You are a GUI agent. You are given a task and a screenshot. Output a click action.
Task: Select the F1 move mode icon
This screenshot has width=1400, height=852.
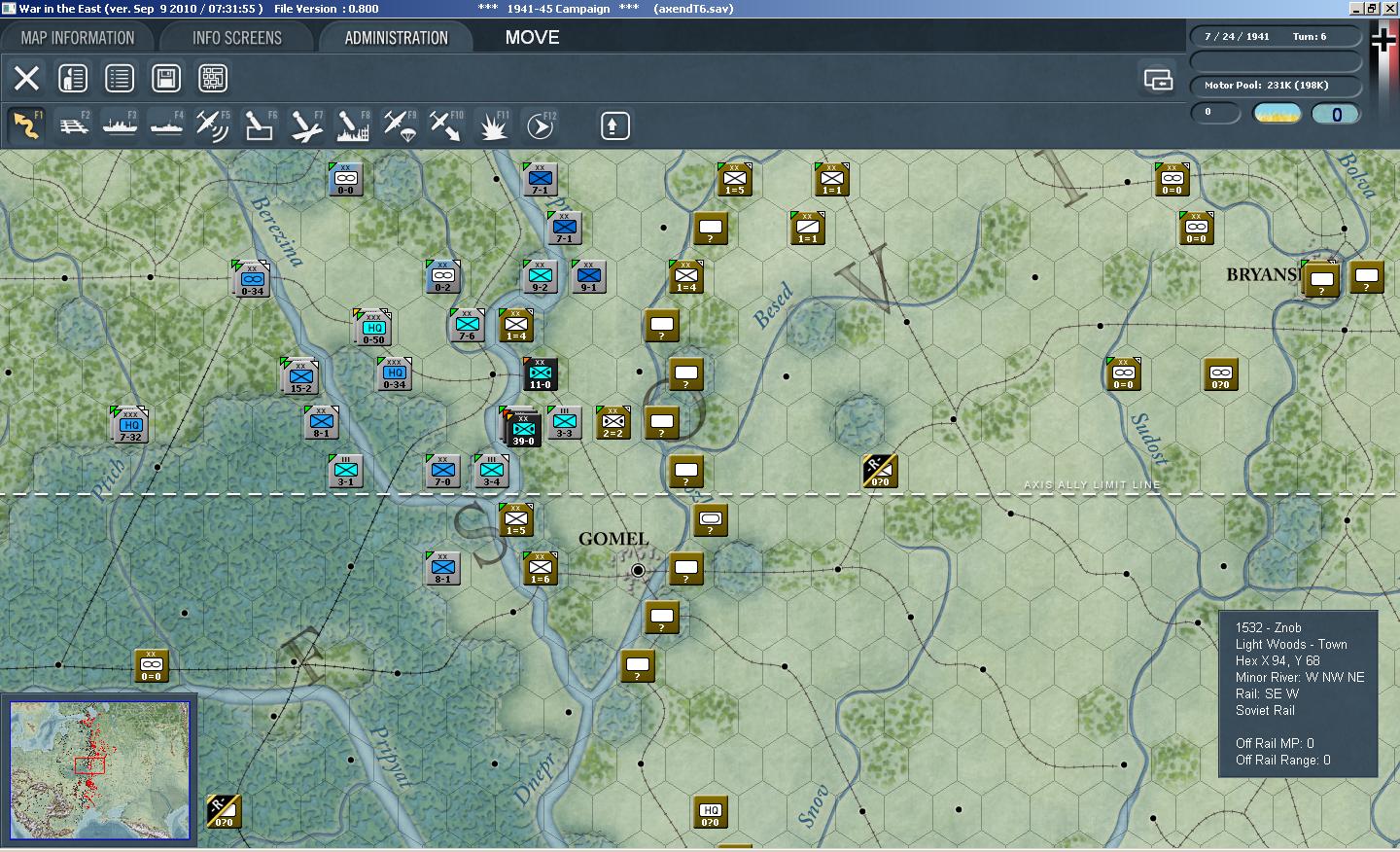coord(26,125)
